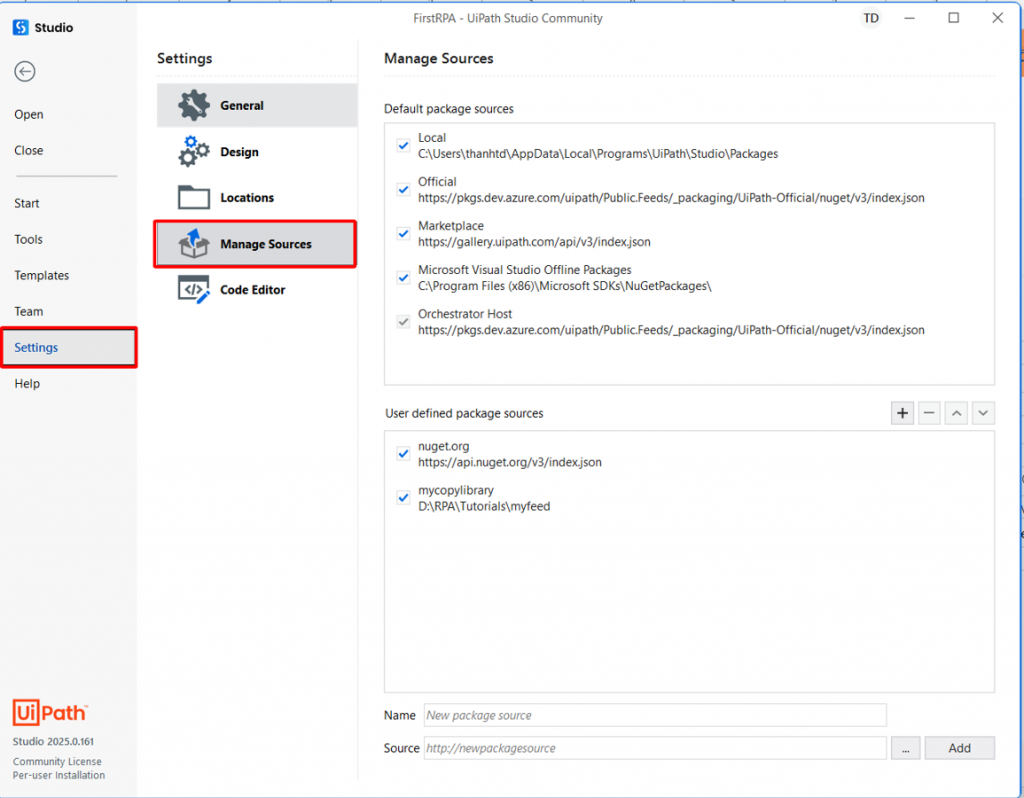
Task: Click the NuGetPackages folder path
Action: tap(564, 286)
